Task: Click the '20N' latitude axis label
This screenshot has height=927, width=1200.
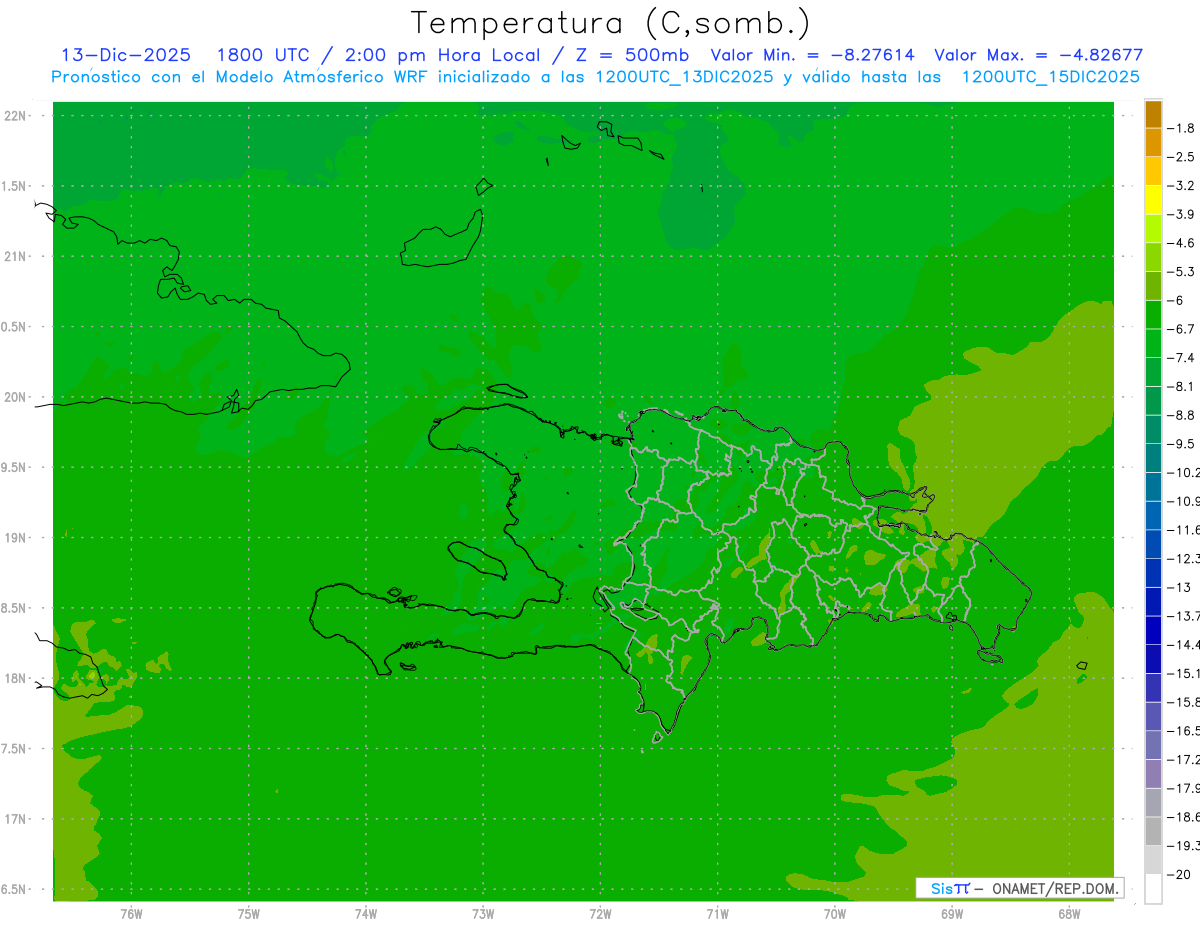Action: 16,397
